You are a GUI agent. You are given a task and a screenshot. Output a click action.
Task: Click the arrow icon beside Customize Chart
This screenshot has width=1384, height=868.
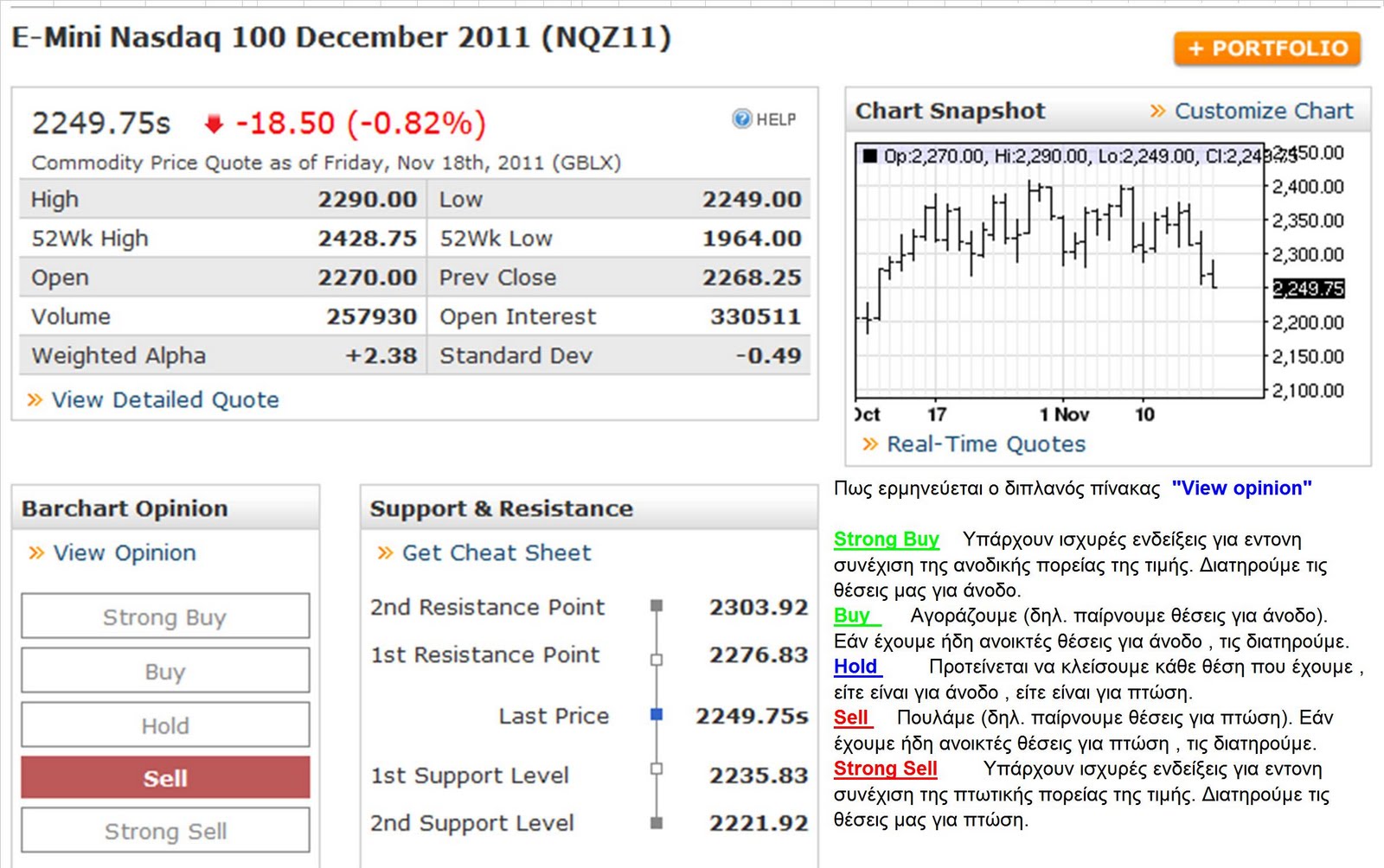click(1157, 111)
